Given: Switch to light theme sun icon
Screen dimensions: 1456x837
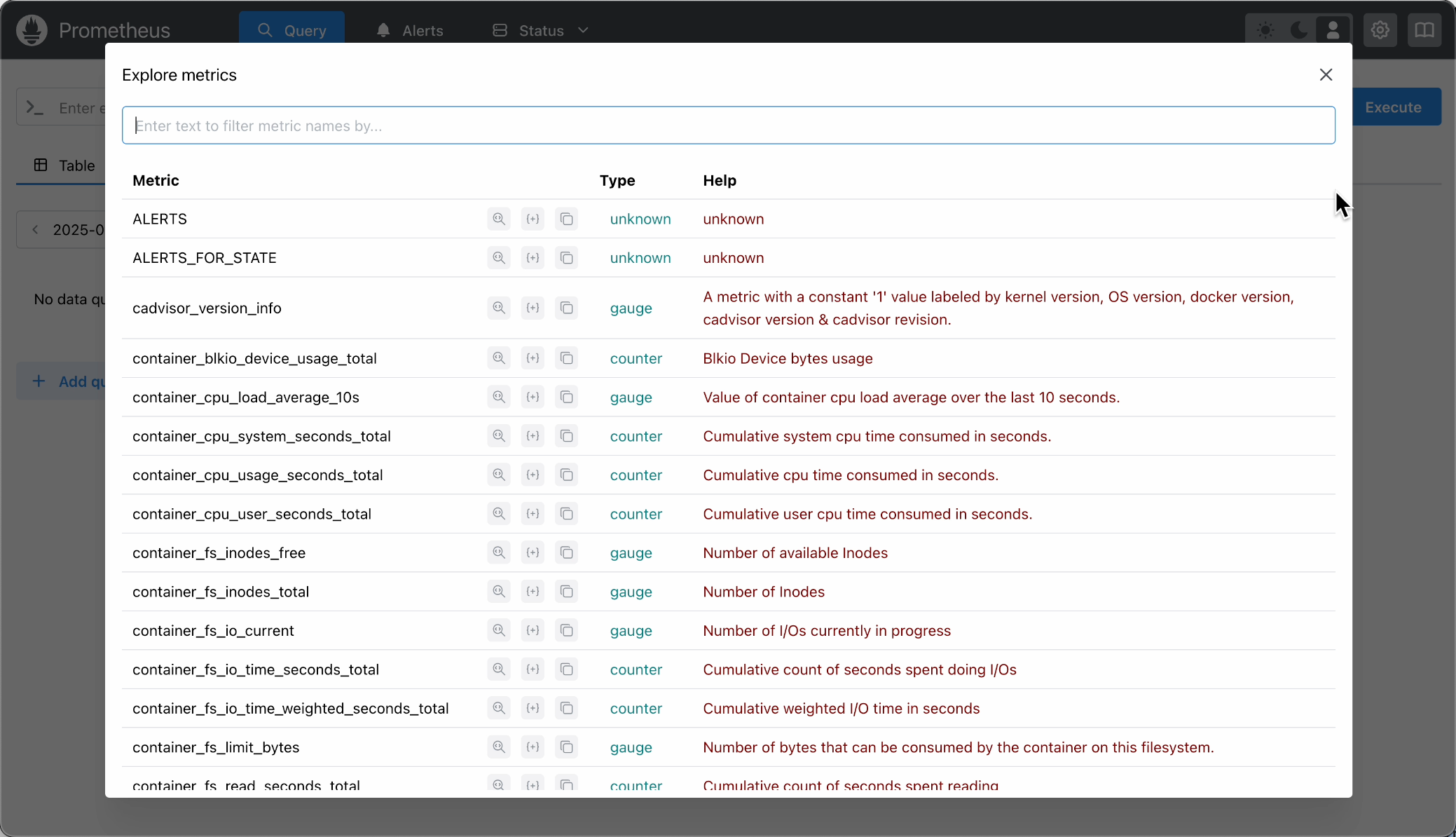Looking at the screenshot, I should [x=1265, y=30].
